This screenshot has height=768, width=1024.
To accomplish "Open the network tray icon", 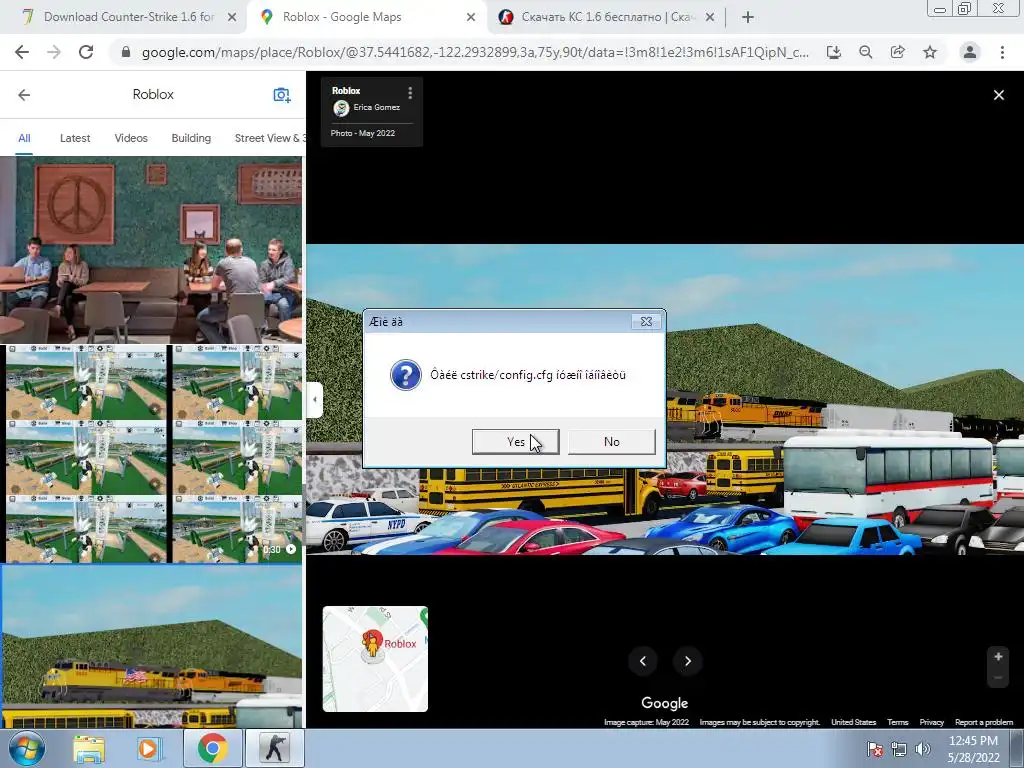I will click(x=899, y=749).
